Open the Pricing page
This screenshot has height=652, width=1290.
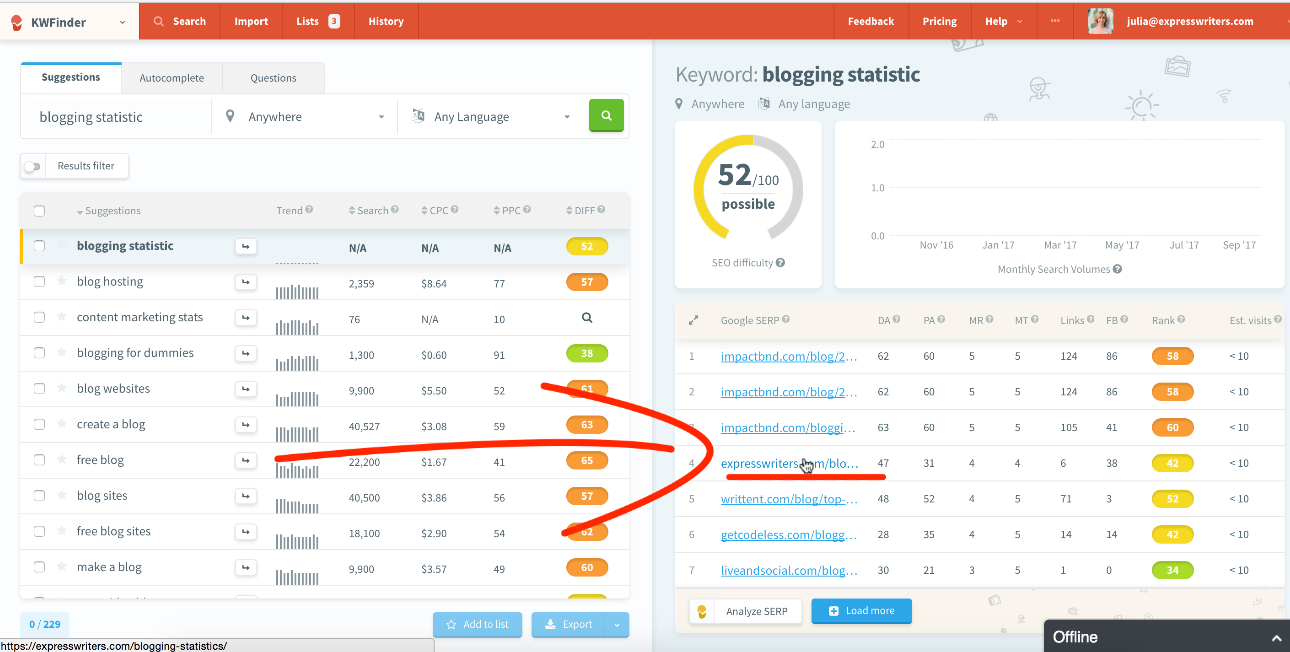pos(939,21)
